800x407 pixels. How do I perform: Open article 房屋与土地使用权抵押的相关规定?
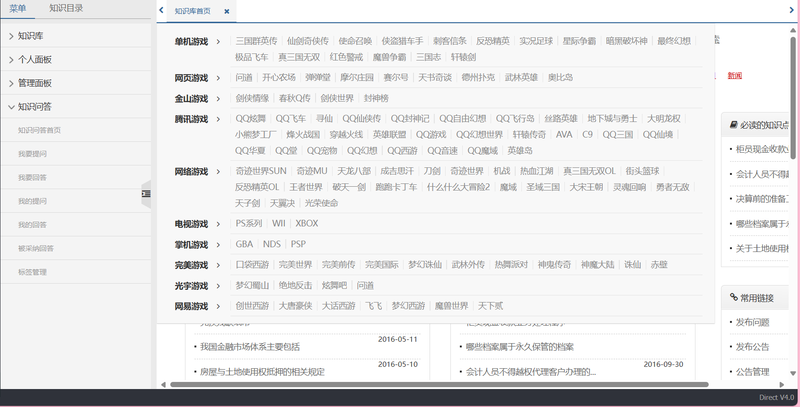click(x=262, y=372)
